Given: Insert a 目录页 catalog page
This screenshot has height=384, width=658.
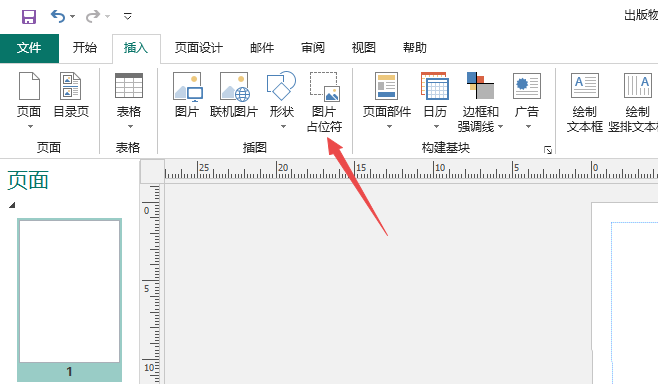Looking at the screenshot, I should click(x=71, y=95).
